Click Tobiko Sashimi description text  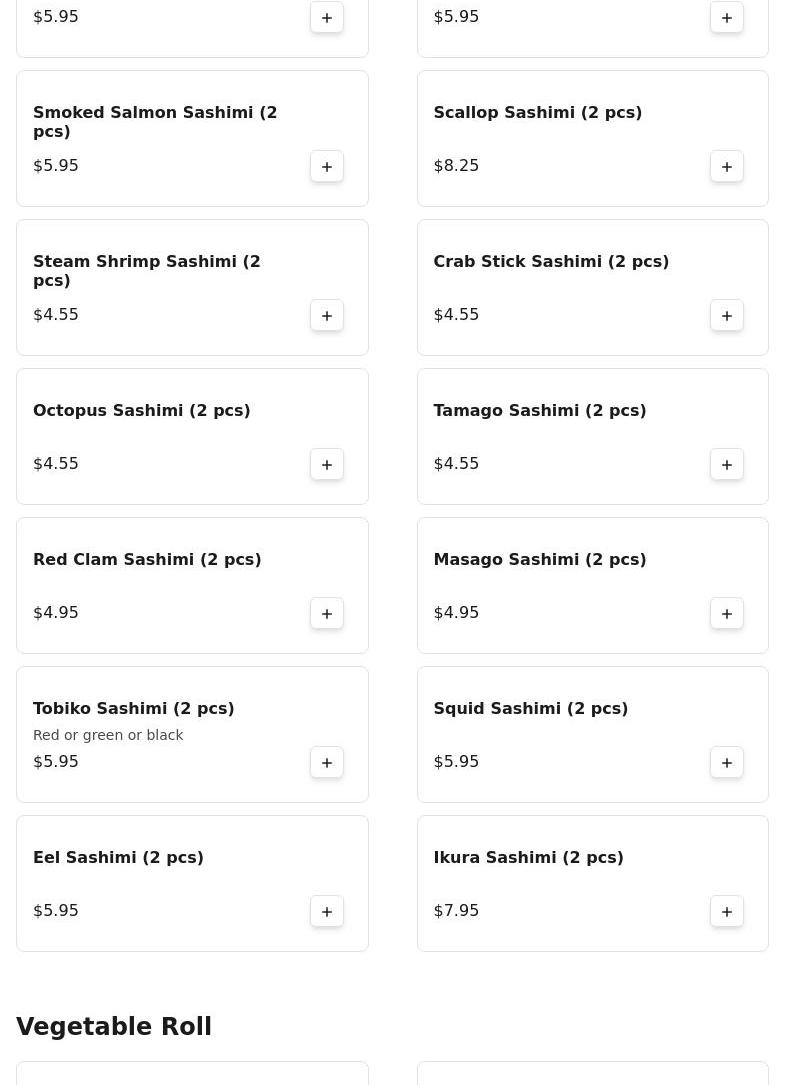click(x=108, y=735)
